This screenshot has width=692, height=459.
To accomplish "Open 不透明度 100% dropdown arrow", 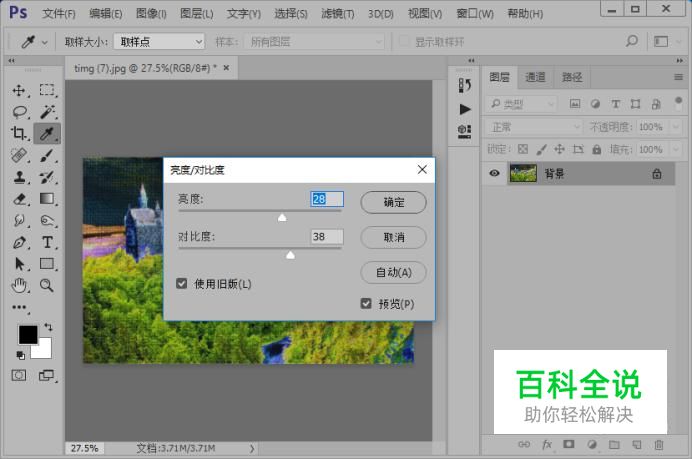I will [676, 127].
